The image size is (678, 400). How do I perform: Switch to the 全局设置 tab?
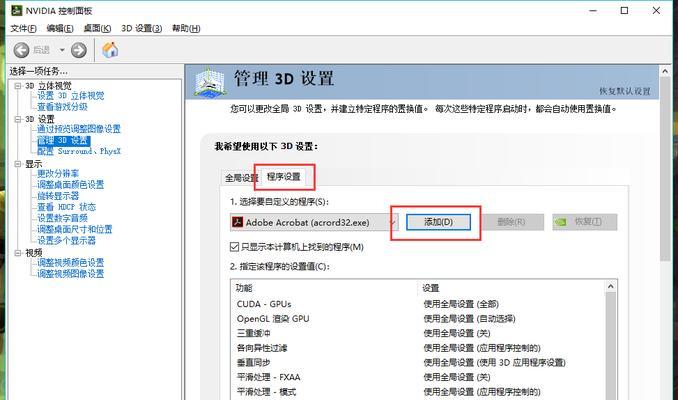click(241, 178)
